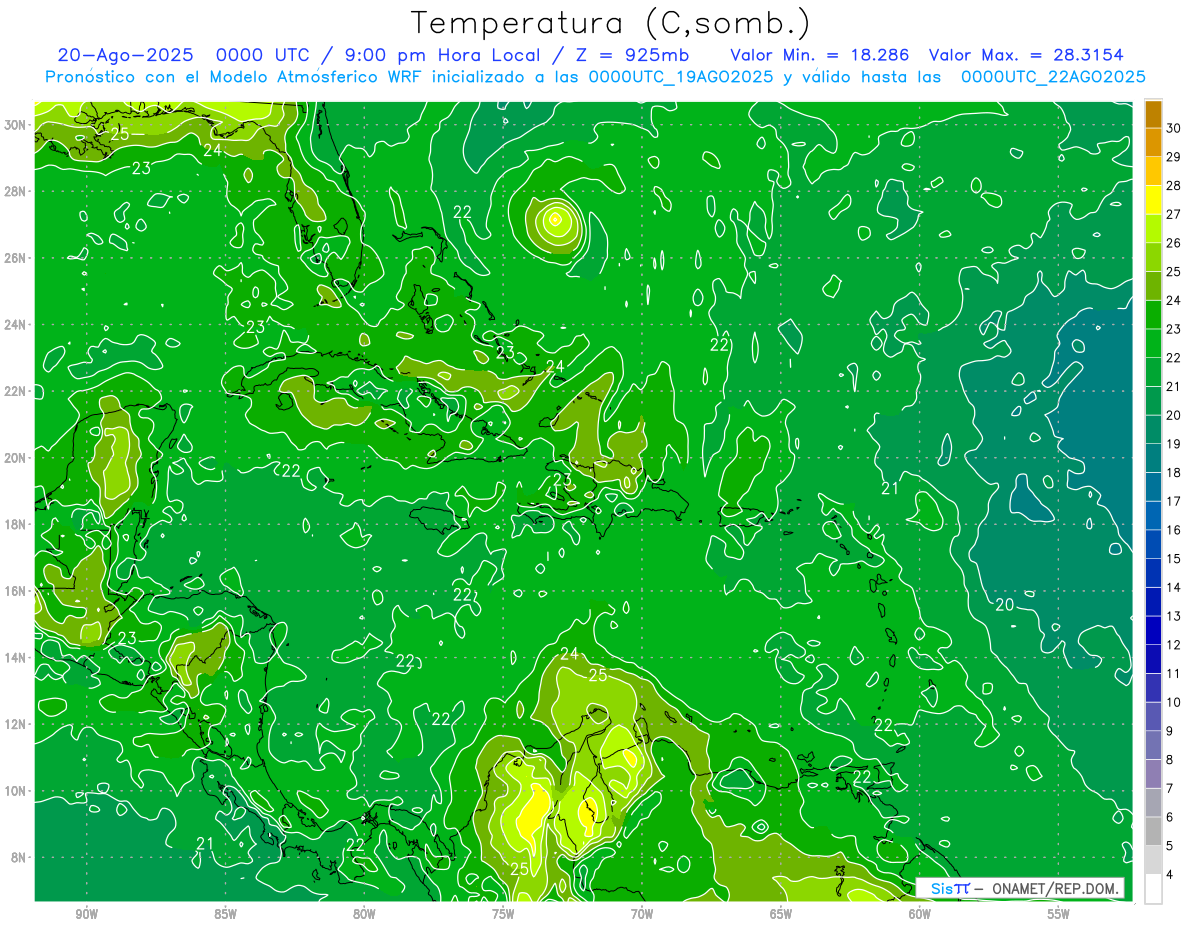
Task: Click the legend value 12
Action: pyautogui.click(x=1173, y=645)
